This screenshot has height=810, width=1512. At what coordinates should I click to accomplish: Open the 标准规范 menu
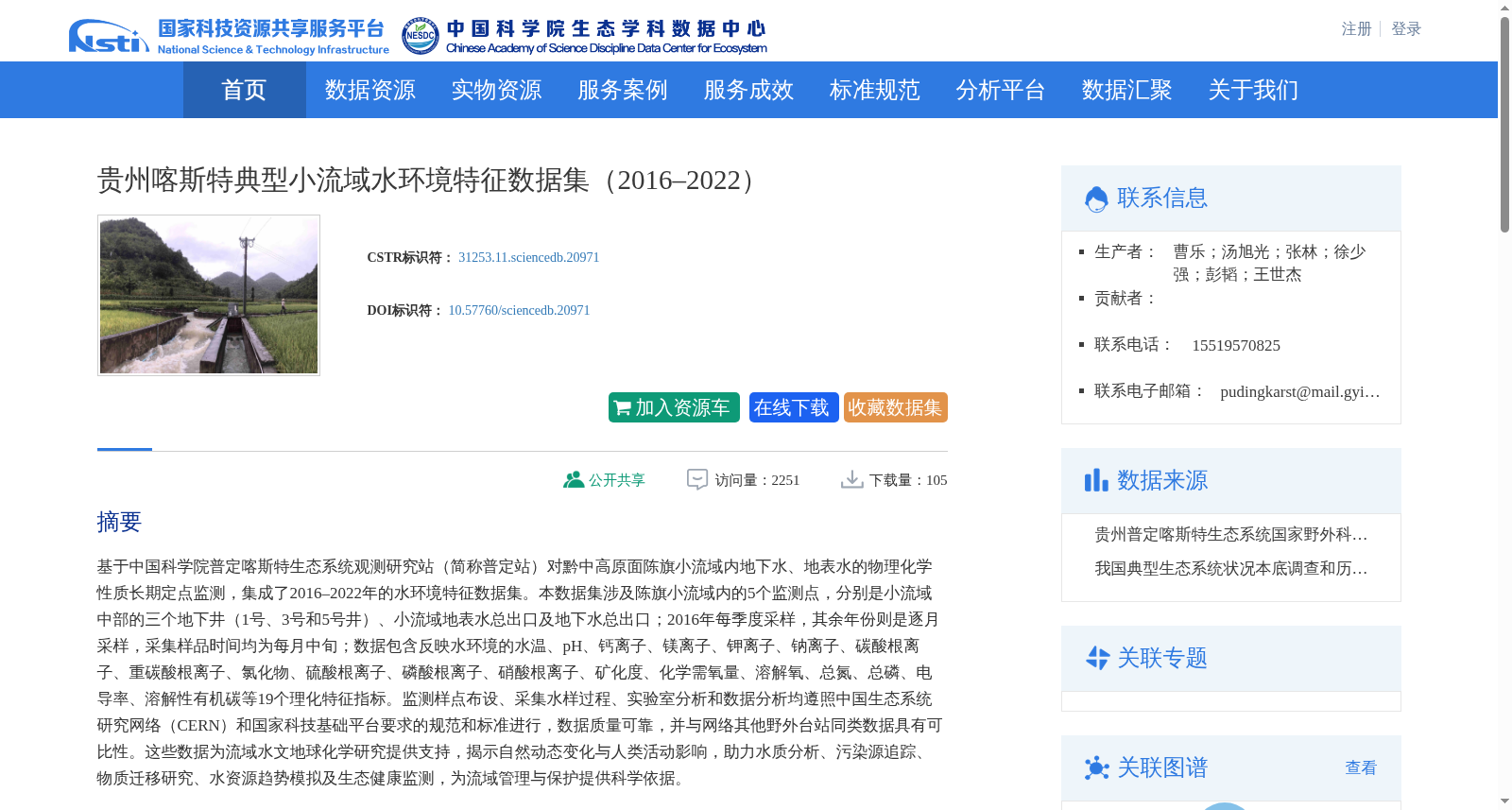(874, 90)
